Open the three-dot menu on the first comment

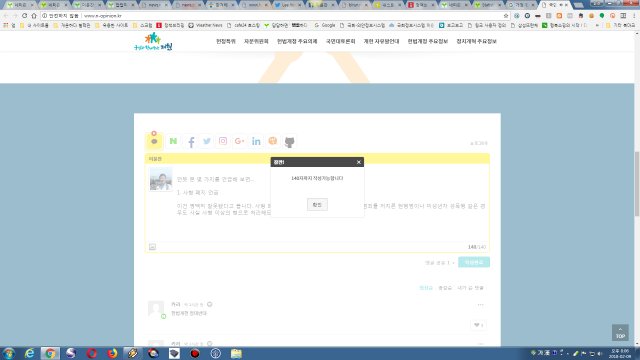pos(480,305)
